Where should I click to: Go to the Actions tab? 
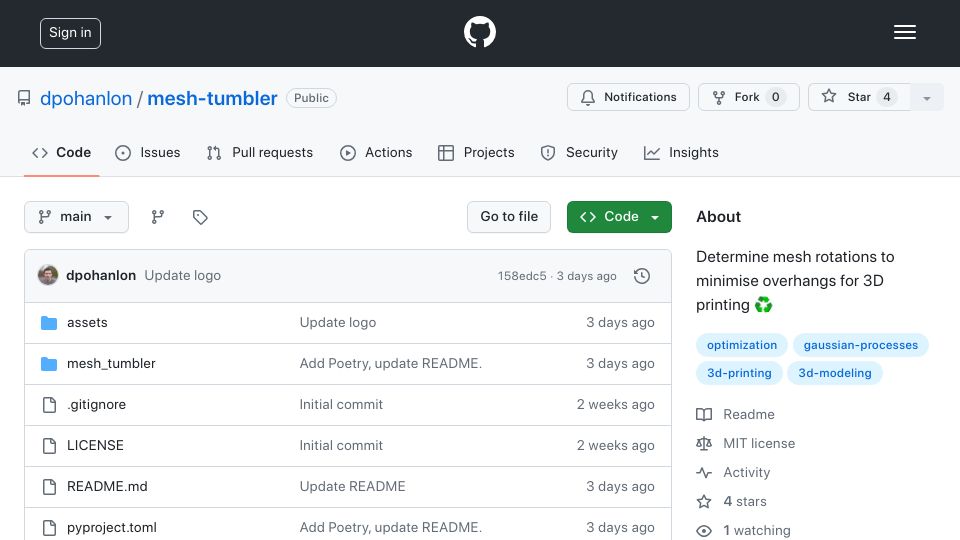pos(376,152)
